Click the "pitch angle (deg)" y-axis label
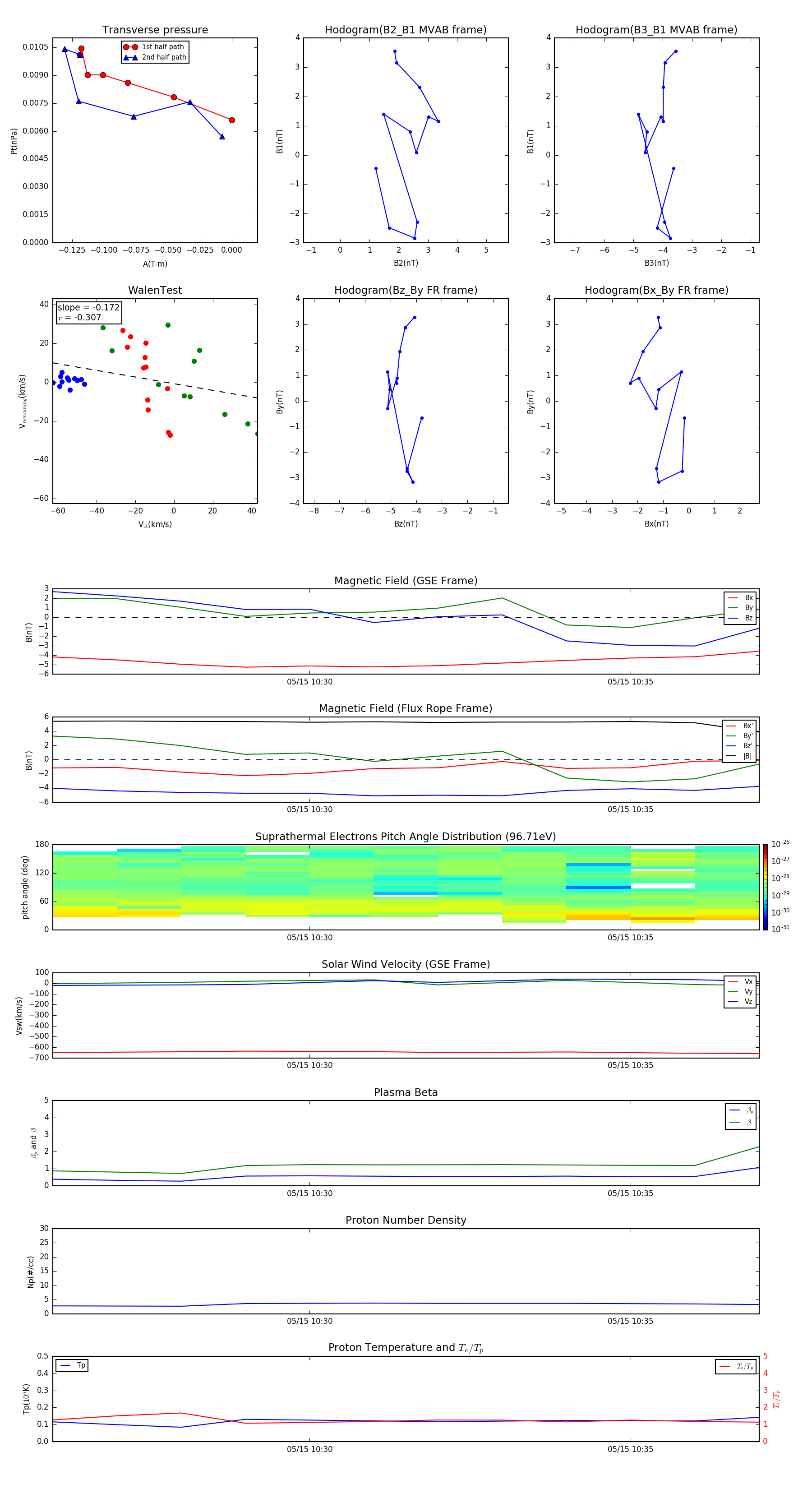Screen dimensions: 812x1489 tap(25, 887)
